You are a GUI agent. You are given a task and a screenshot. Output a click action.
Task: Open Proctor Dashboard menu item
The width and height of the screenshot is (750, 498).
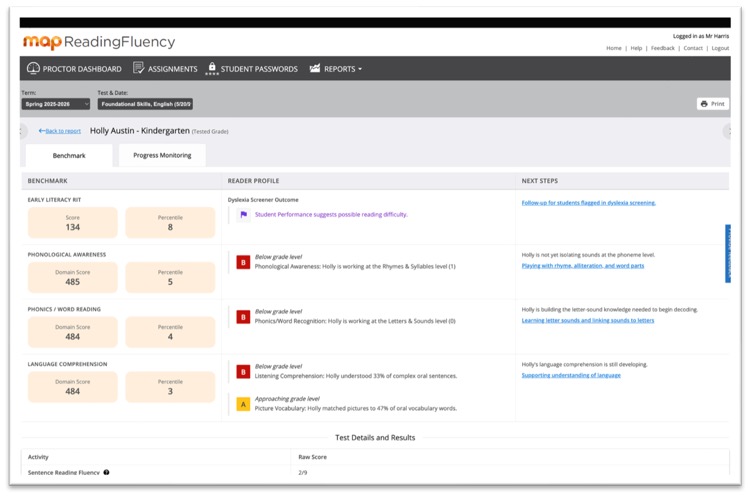74,68
